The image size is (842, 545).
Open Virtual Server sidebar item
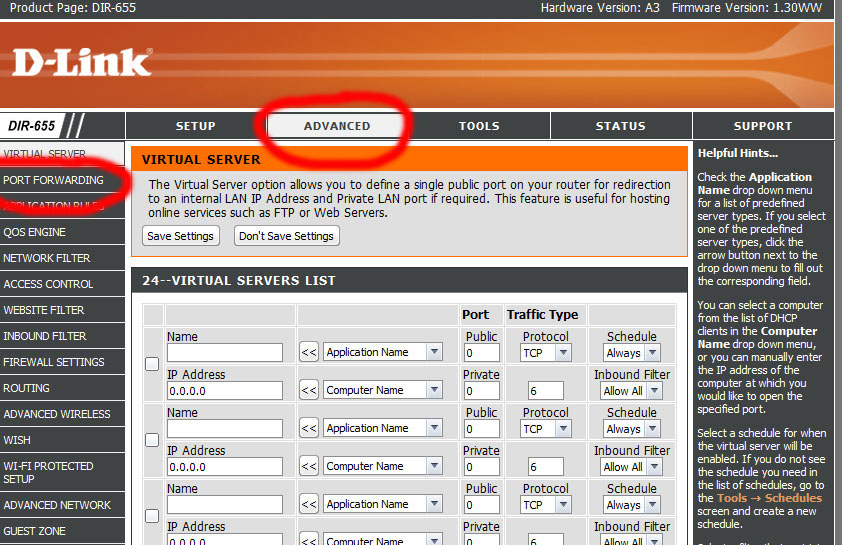(x=62, y=154)
